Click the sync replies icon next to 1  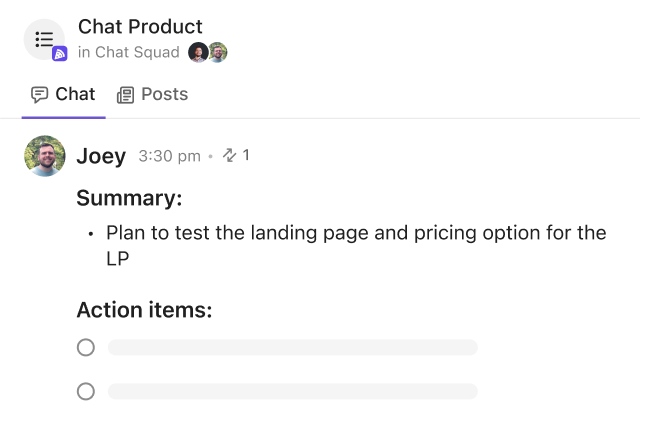point(229,155)
